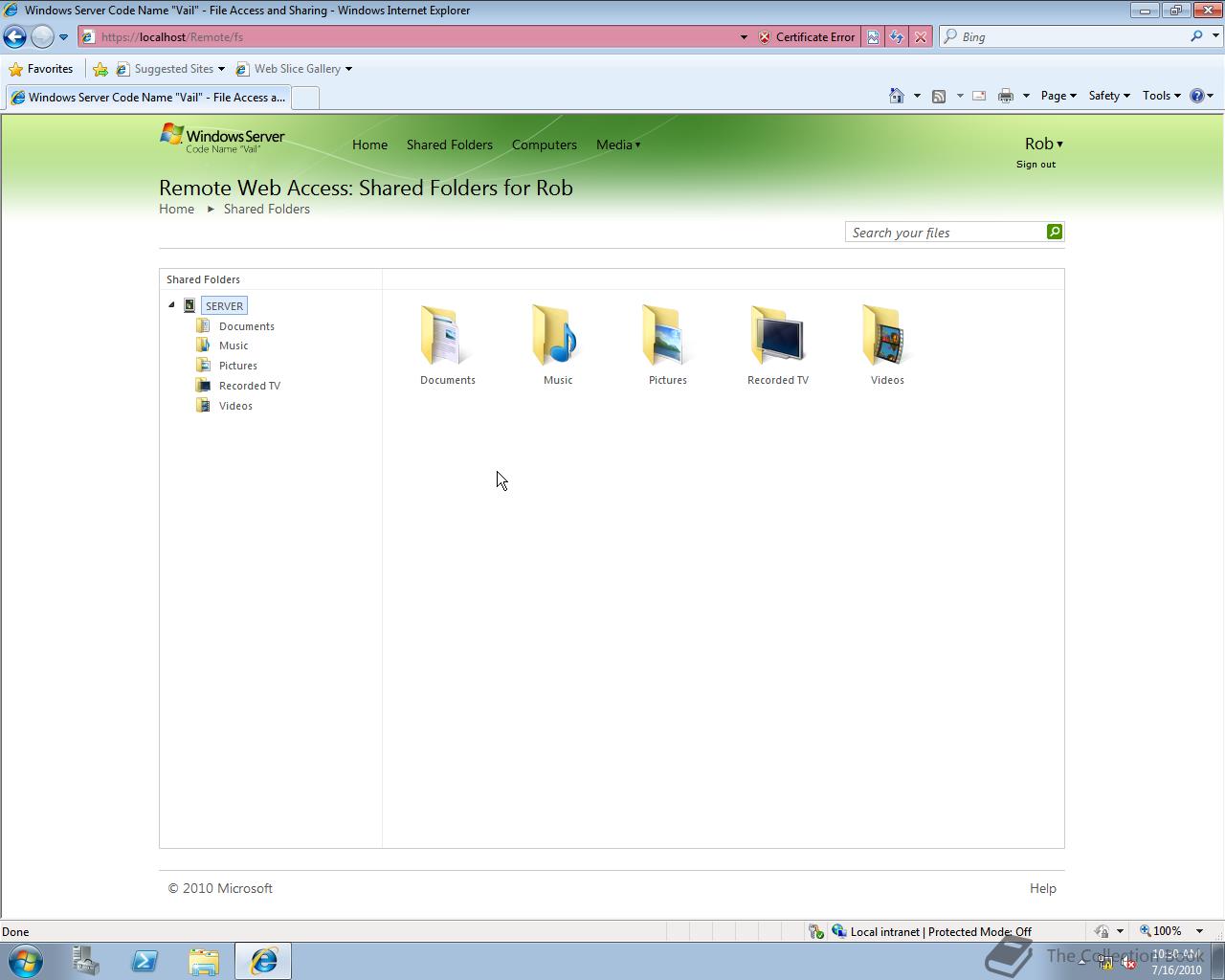
Task: Expand the address bar URL history dropdown
Action: pos(744,37)
